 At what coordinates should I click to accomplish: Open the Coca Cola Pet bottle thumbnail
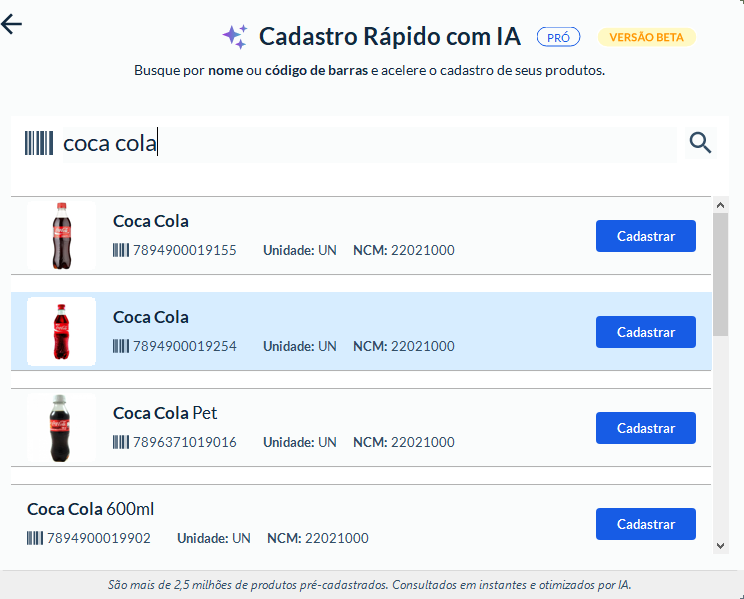[61, 428]
